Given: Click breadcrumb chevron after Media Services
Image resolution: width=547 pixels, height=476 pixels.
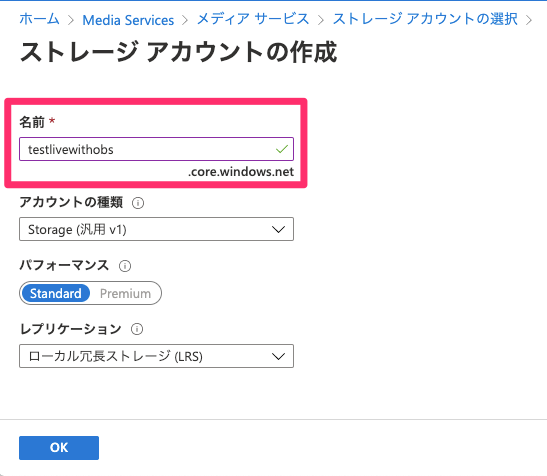Looking at the screenshot, I should [185, 20].
